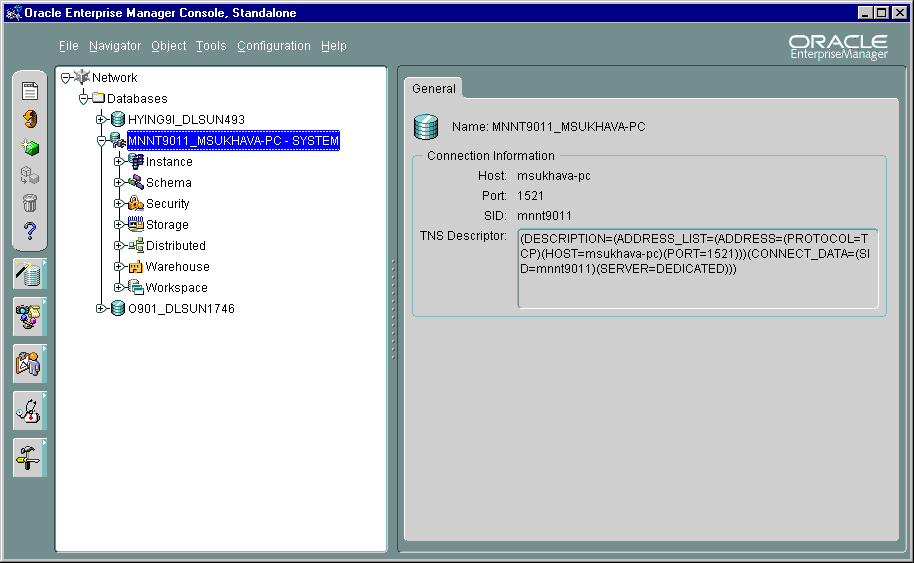Click the SID value mnnt9011
The width and height of the screenshot is (914, 563).
(x=544, y=216)
